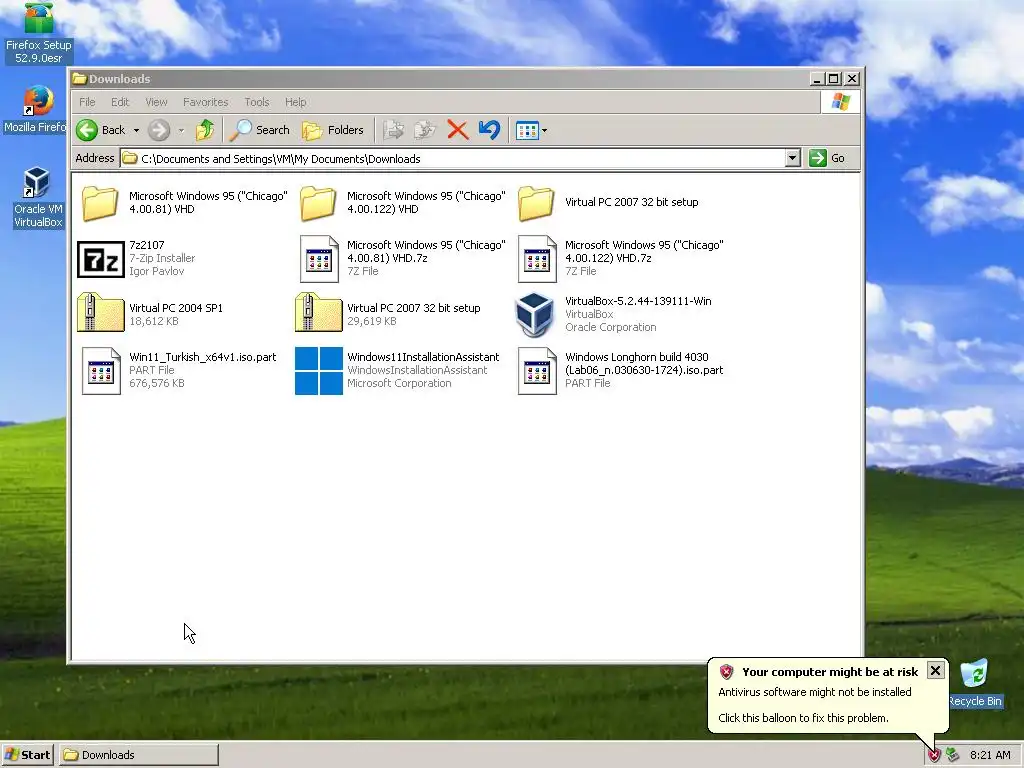Click the Downloads taskbar button
Image resolution: width=1024 pixels, height=768 pixels.
[138, 755]
